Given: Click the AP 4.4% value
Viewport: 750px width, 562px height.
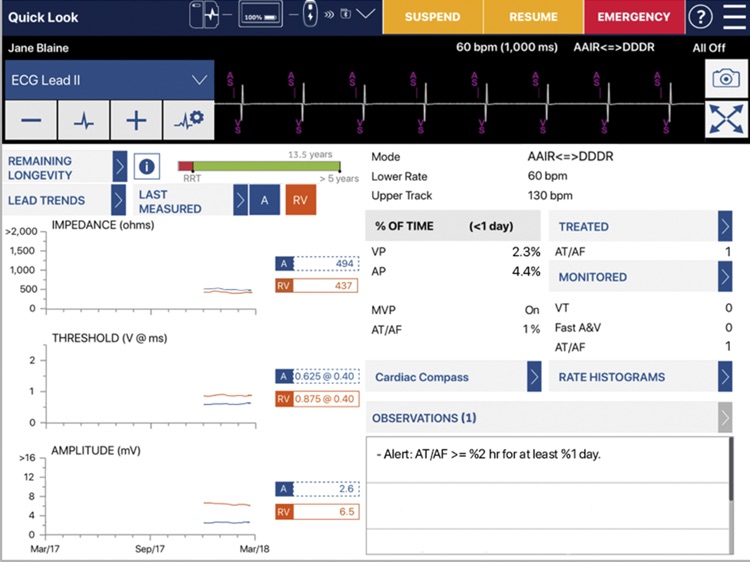Looking at the screenshot, I should point(526,272).
